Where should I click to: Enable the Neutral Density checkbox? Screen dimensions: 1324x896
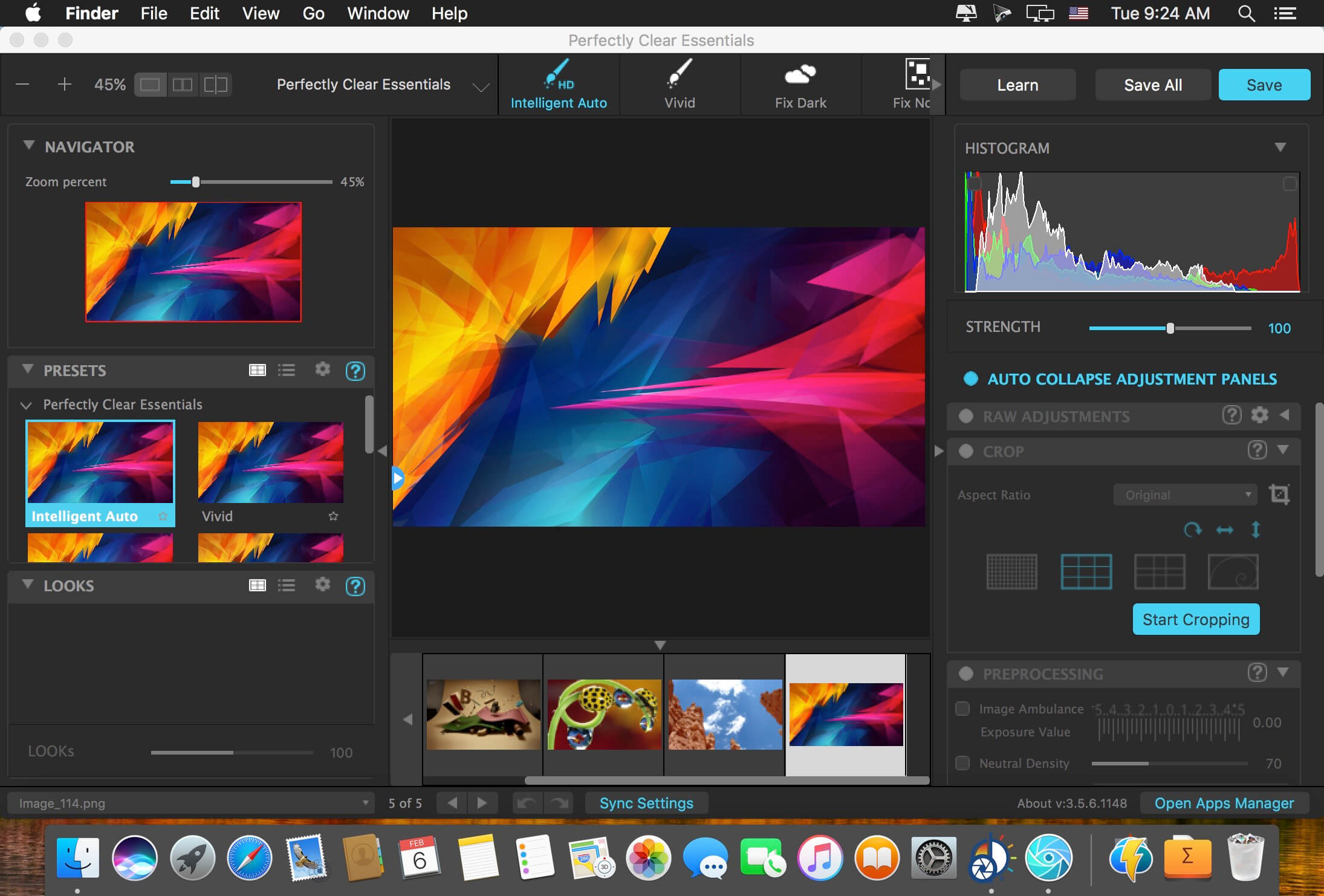[962, 763]
